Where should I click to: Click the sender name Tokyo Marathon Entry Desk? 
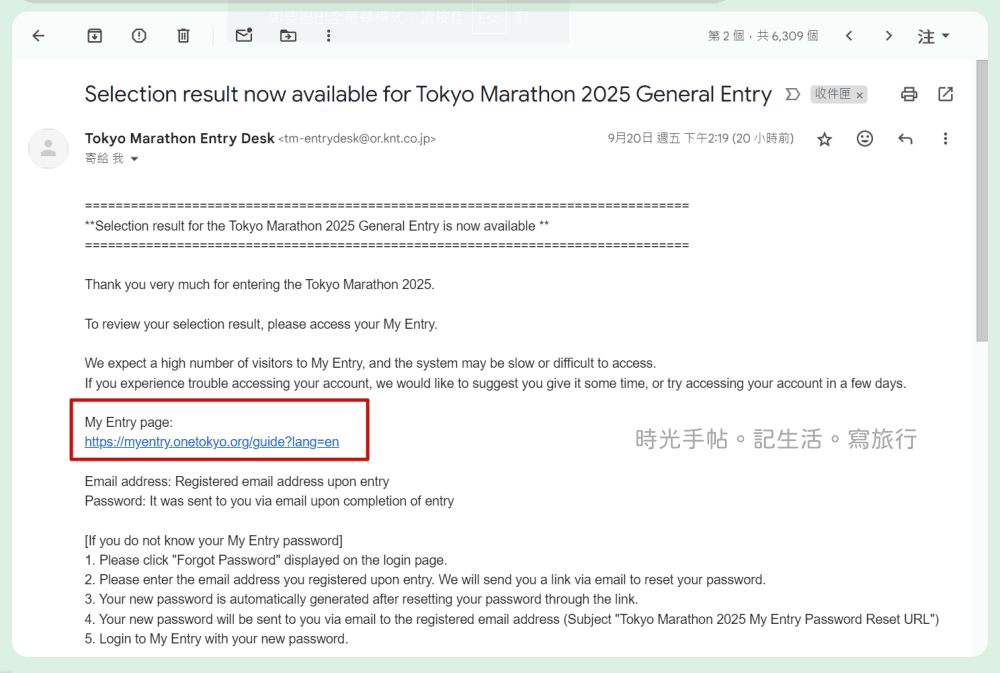tap(180, 138)
